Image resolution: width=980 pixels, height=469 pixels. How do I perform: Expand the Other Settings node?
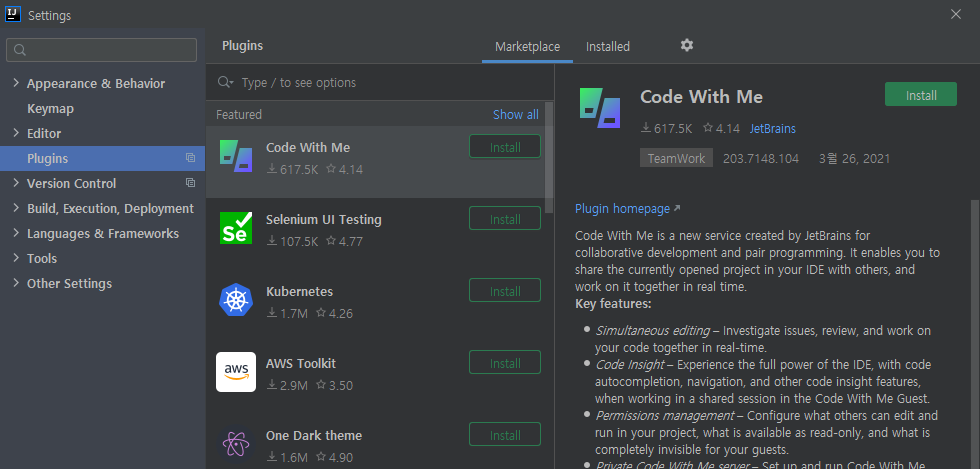click(x=16, y=283)
